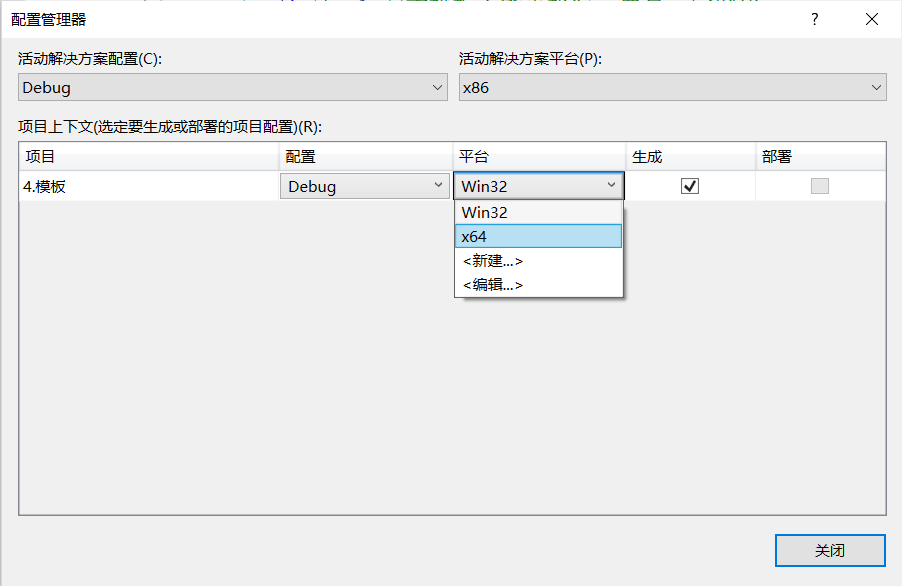Click the 平台 column header

click(538, 156)
